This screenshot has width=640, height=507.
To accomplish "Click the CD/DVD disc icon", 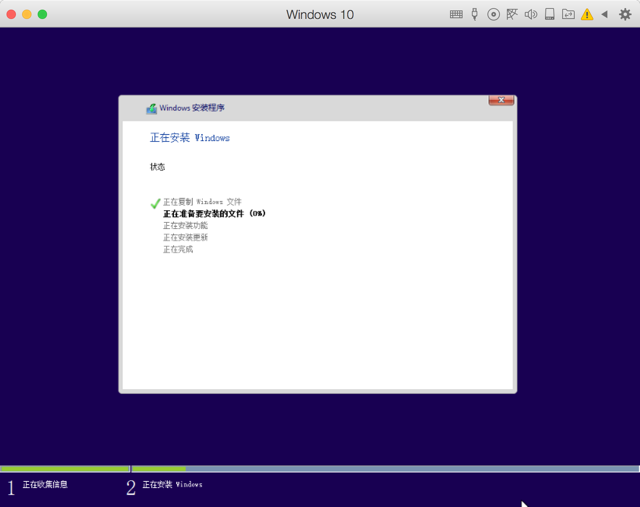I will (x=493, y=15).
